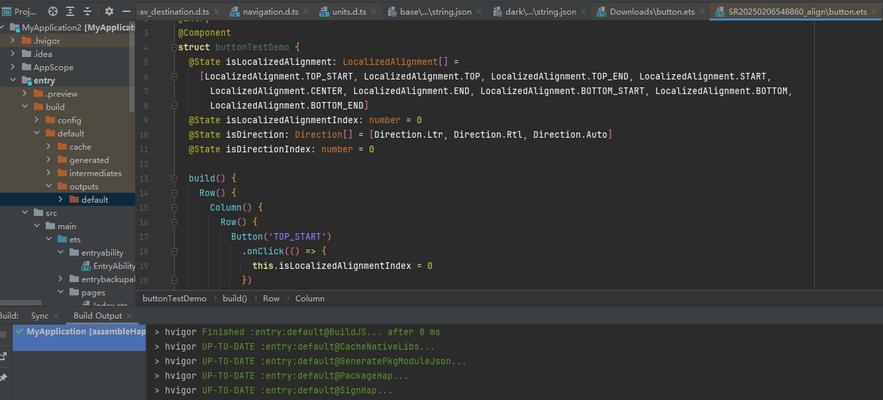The image size is (883, 400).
Task: Click the locate current file target icon
Action: [52, 11]
